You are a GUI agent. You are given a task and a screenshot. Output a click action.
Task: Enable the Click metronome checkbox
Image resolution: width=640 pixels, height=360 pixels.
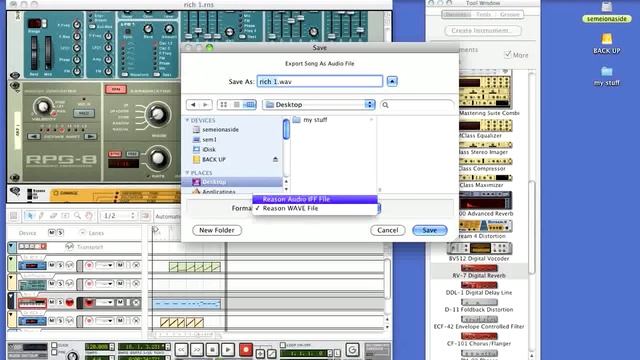tap(54, 345)
